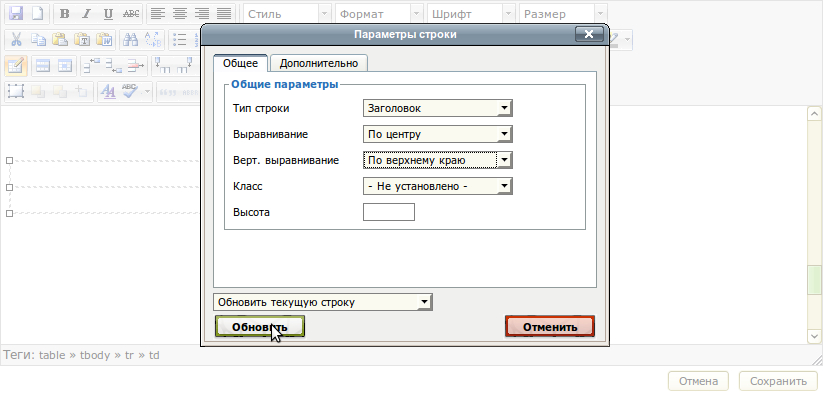
Task: Close the Параметры строки dialog
Action: [589, 34]
